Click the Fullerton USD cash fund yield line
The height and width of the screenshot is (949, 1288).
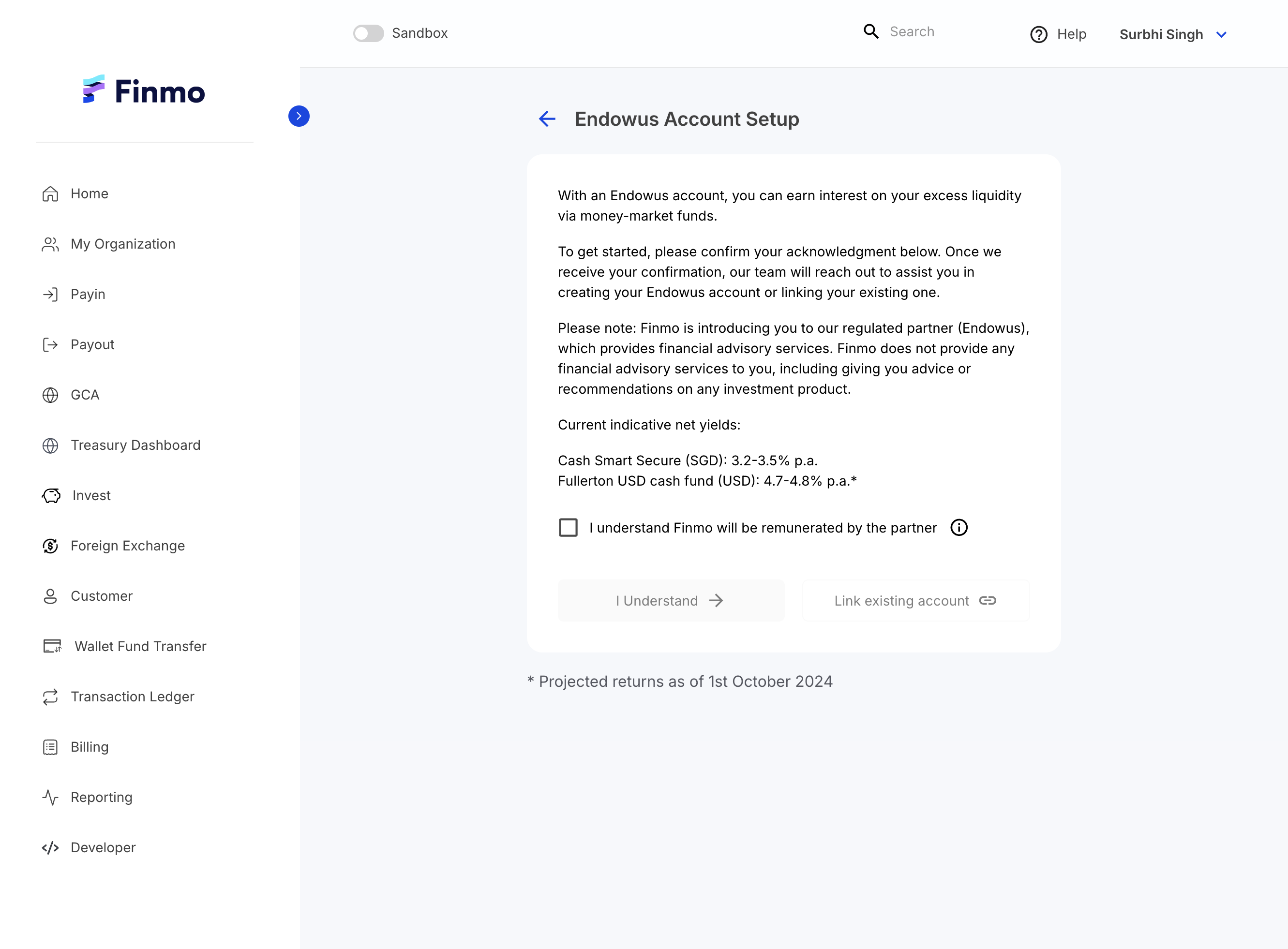(x=707, y=481)
